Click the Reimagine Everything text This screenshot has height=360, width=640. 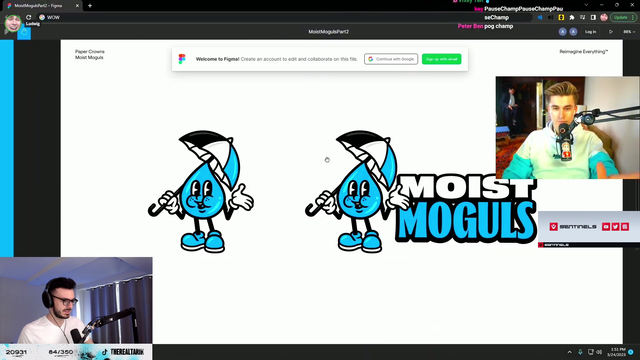pos(584,51)
